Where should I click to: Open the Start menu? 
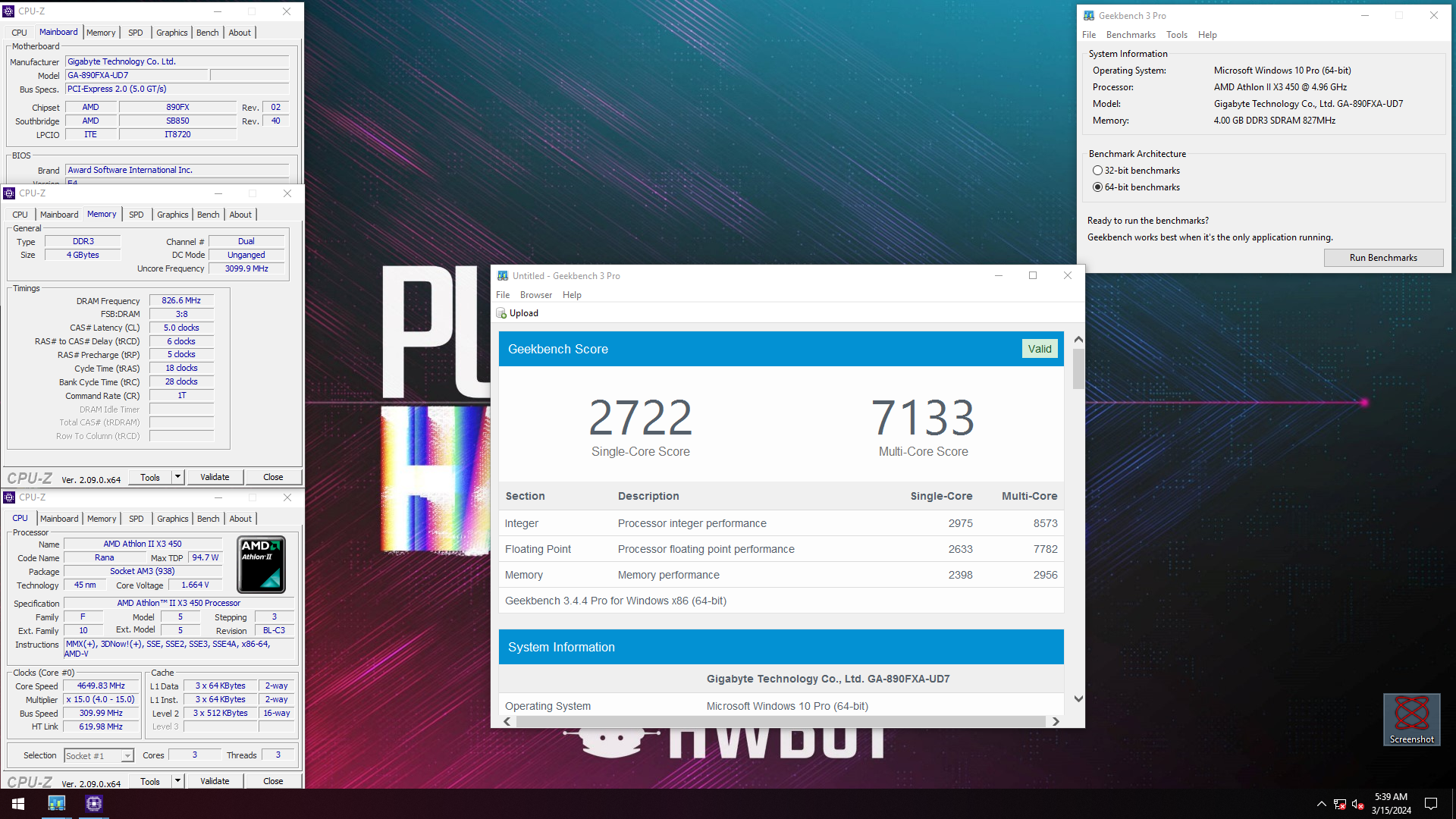[18, 804]
